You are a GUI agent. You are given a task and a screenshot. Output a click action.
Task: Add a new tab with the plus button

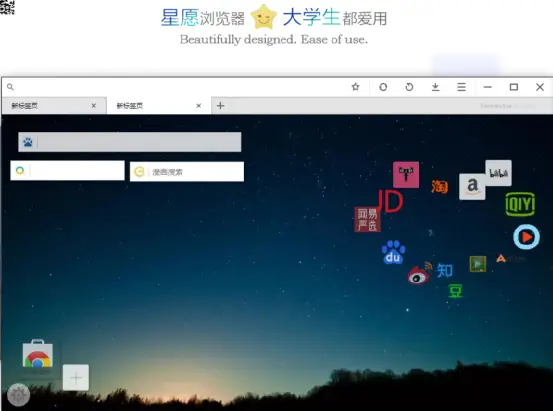pyautogui.click(x=220, y=105)
